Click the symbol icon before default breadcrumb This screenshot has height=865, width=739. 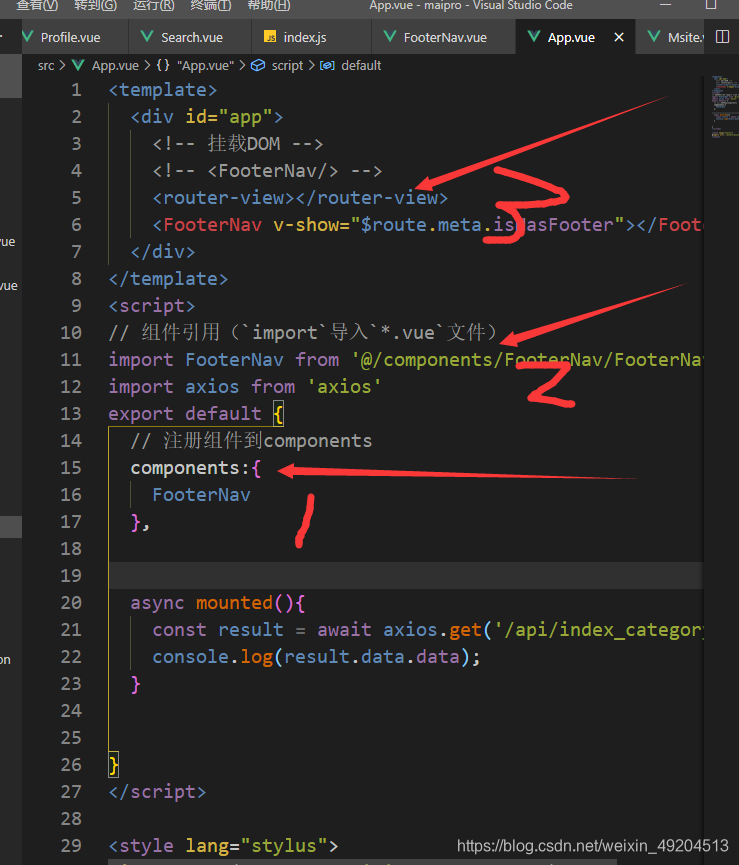pos(327,66)
